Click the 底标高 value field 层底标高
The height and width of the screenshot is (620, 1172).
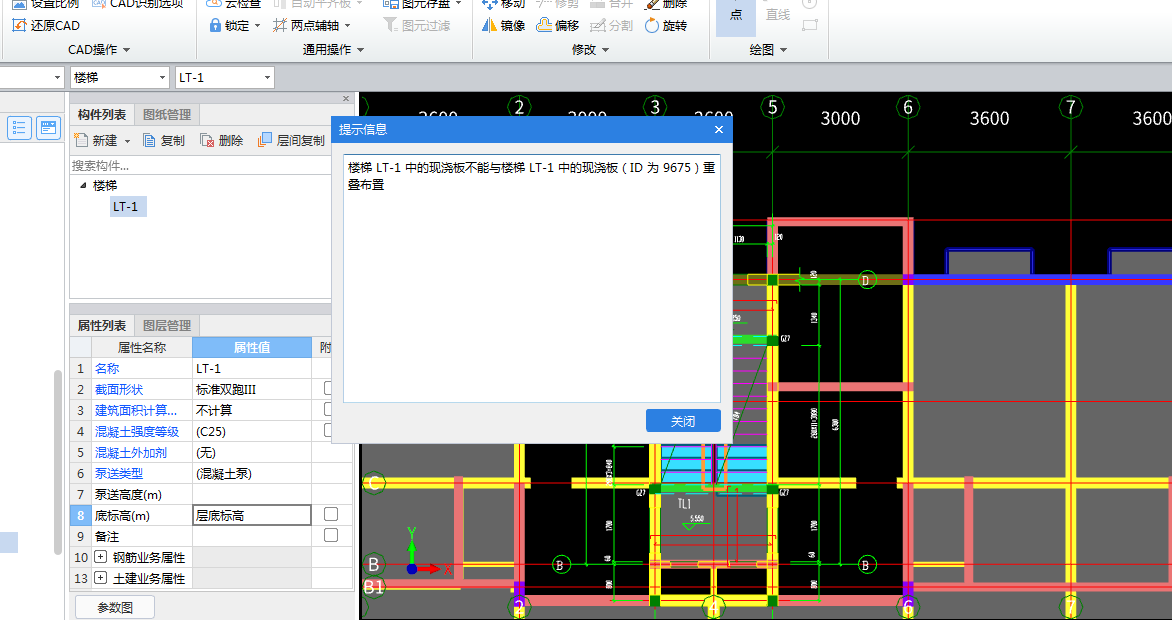tap(252, 515)
